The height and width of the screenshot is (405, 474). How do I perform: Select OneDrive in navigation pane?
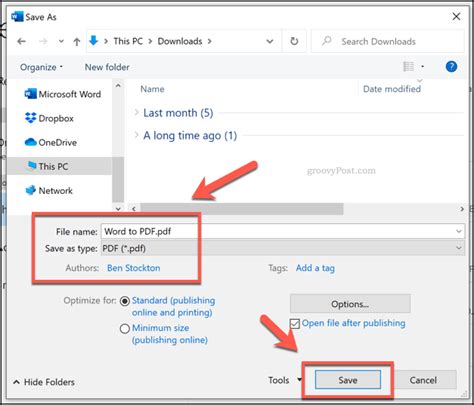(51, 142)
